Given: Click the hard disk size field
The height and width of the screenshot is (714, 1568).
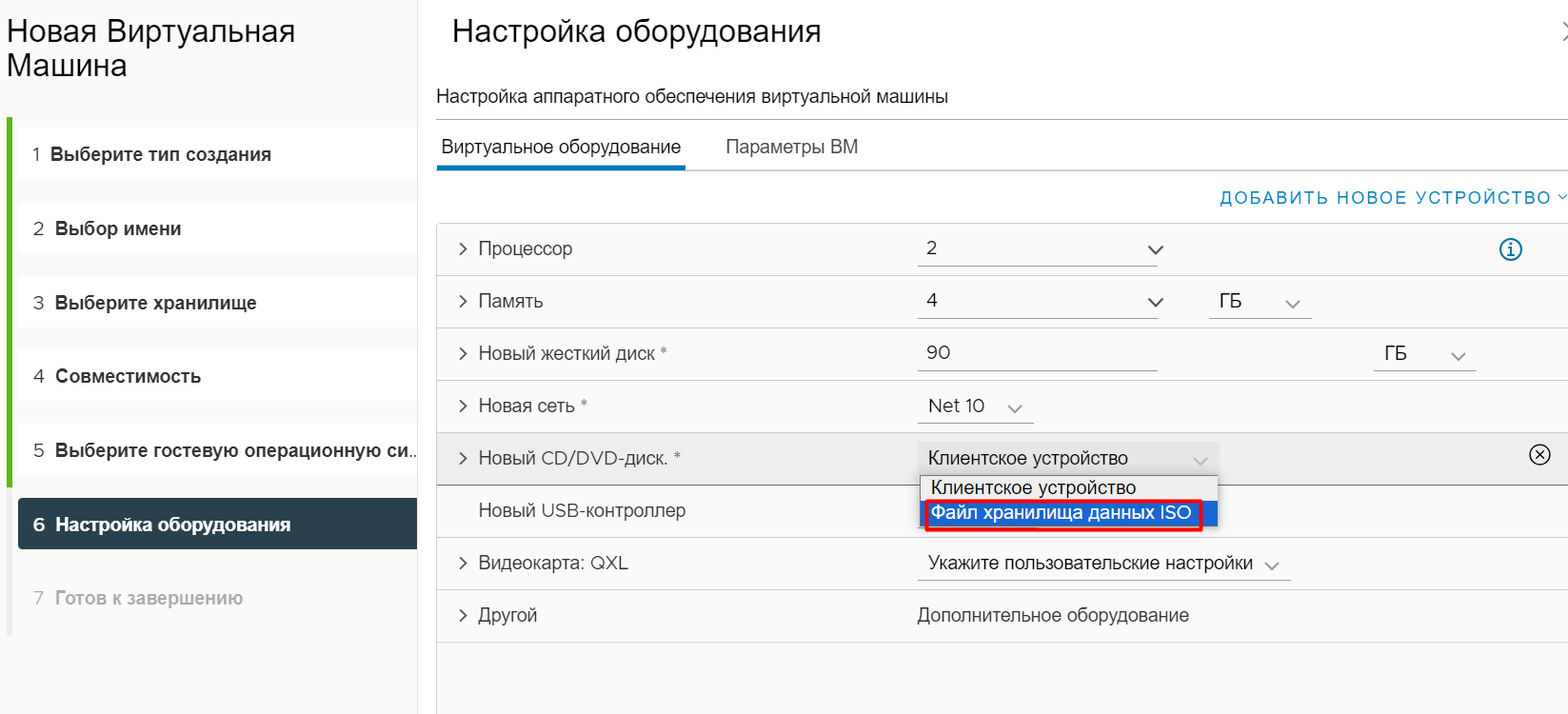Looking at the screenshot, I should (1038, 353).
